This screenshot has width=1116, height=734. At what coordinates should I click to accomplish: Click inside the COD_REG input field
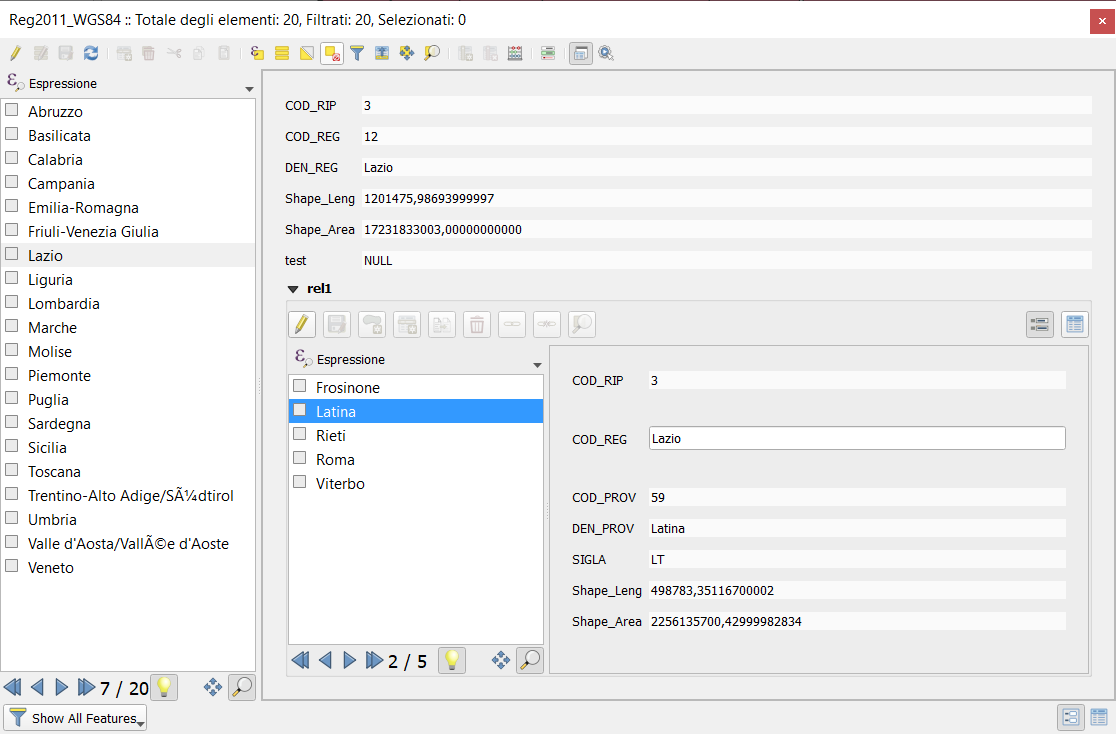(857, 437)
